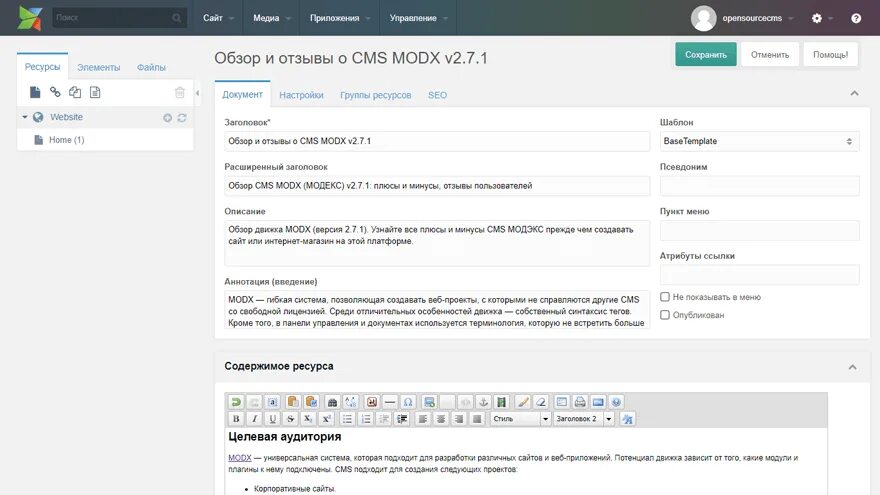Click the Псевдоним alias input field
Screen dimensions: 880x495
point(759,186)
